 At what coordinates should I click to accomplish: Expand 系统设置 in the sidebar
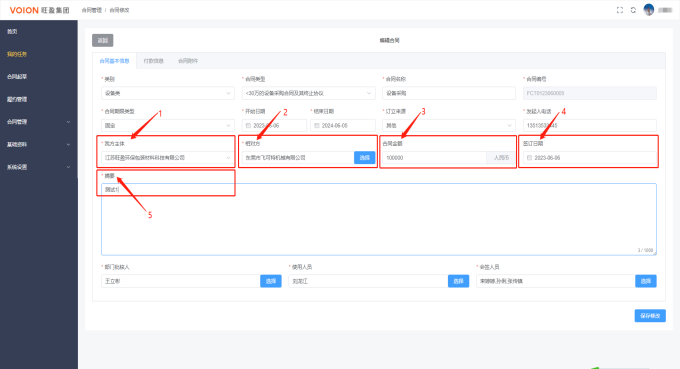39,167
